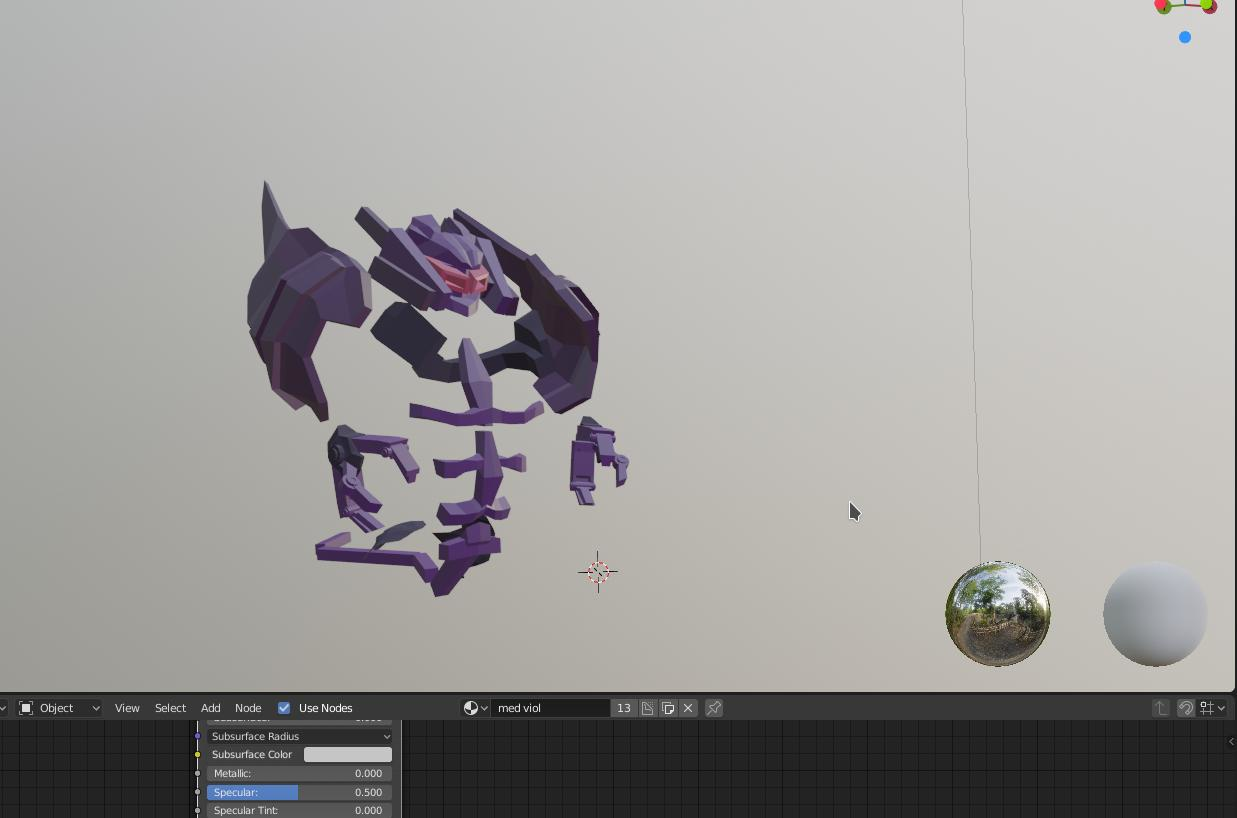Click the Specular input socket
The image size is (1237, 818).
[198, 792]
